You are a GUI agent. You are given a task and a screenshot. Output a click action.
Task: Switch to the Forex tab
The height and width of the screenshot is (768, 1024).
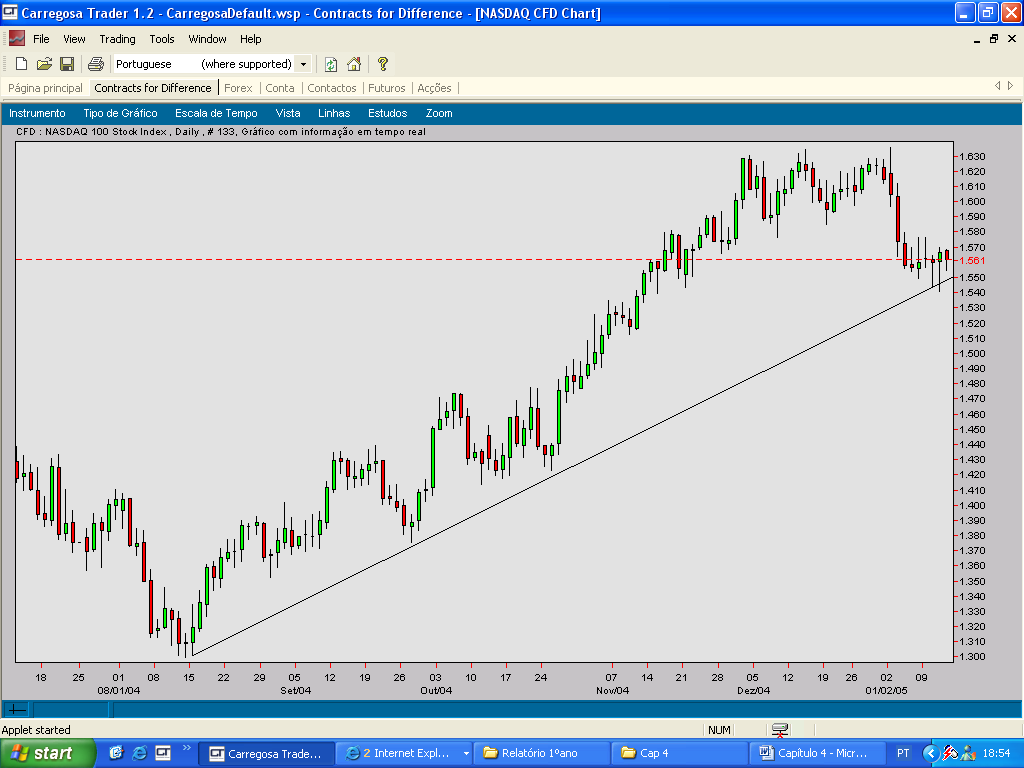coord(238,88)
